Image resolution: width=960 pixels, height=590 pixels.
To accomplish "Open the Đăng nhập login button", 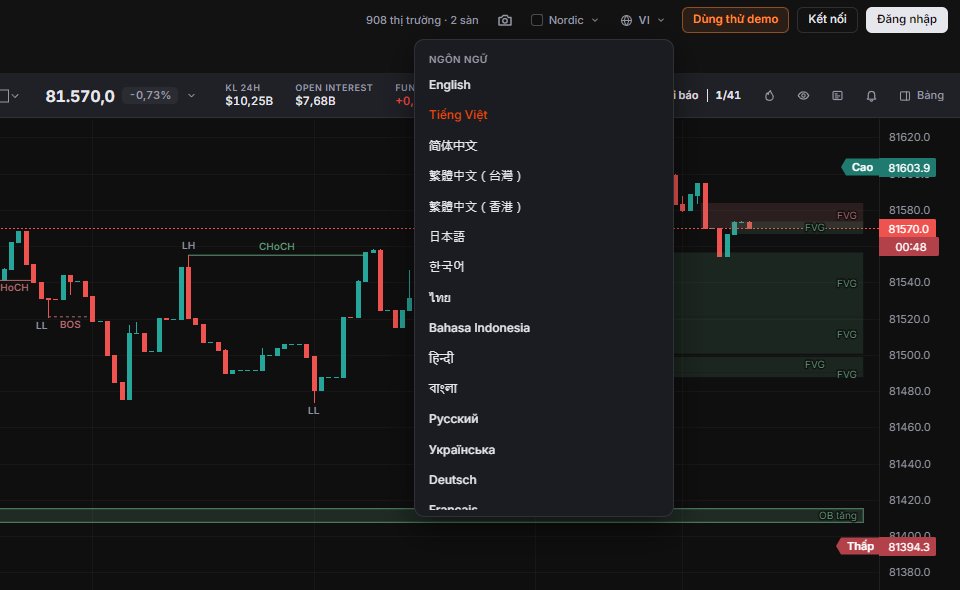I will point(907,20).
